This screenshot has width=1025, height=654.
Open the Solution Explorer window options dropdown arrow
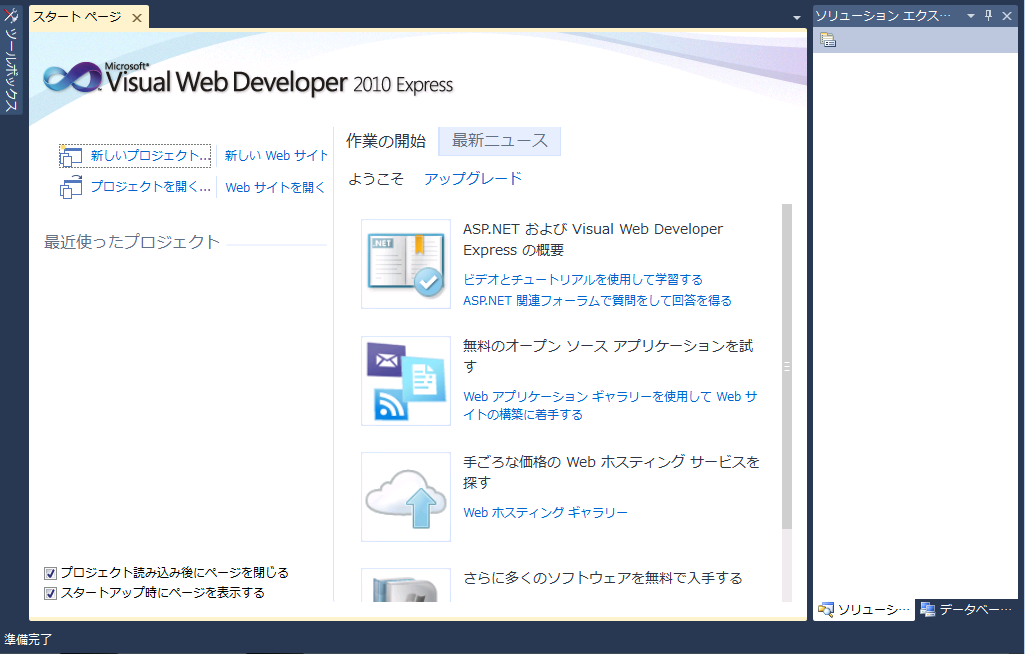point(971,16)
